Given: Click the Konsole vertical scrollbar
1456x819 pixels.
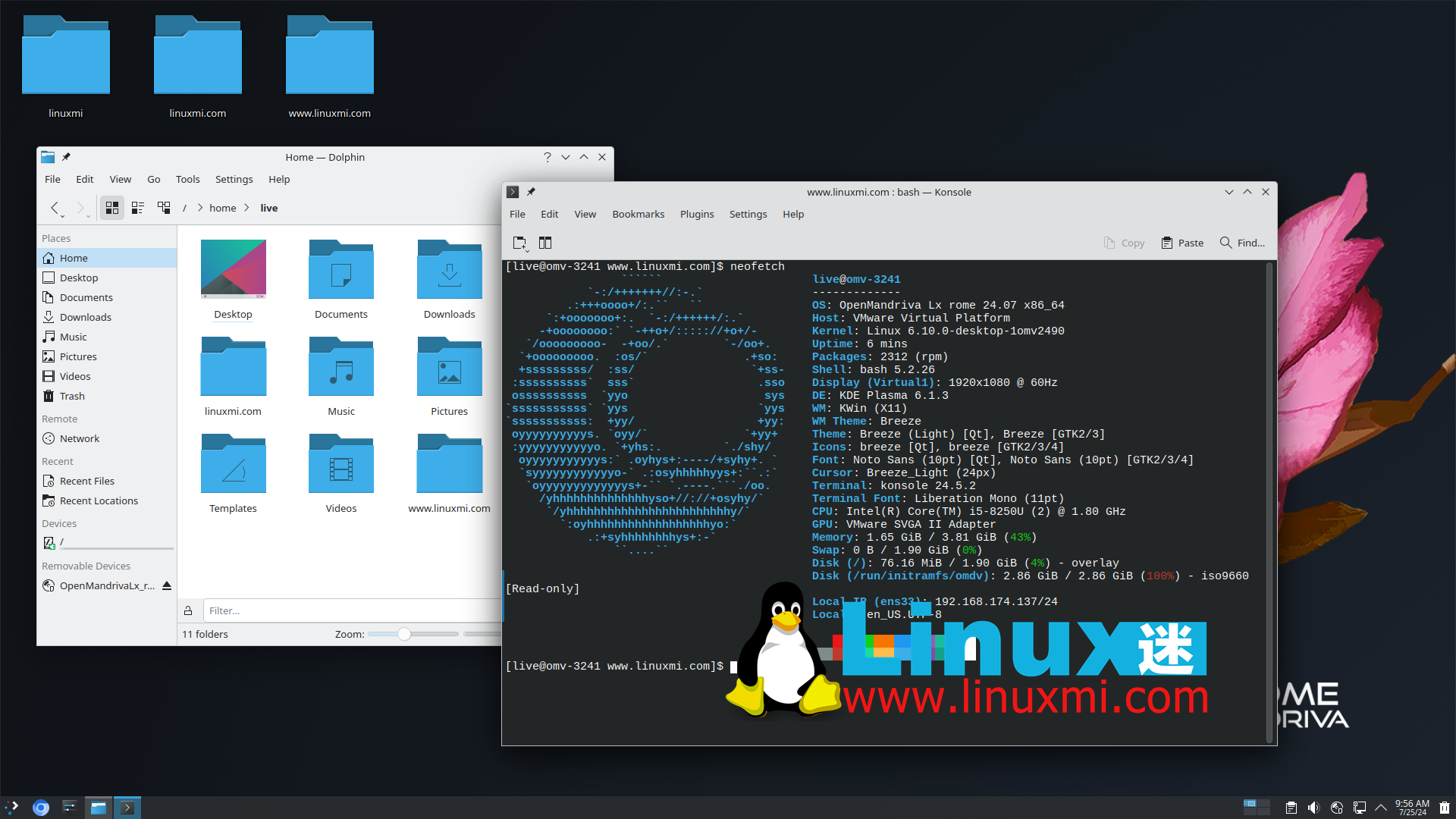Looking at the screenshot, I should tap(1269, 502).
